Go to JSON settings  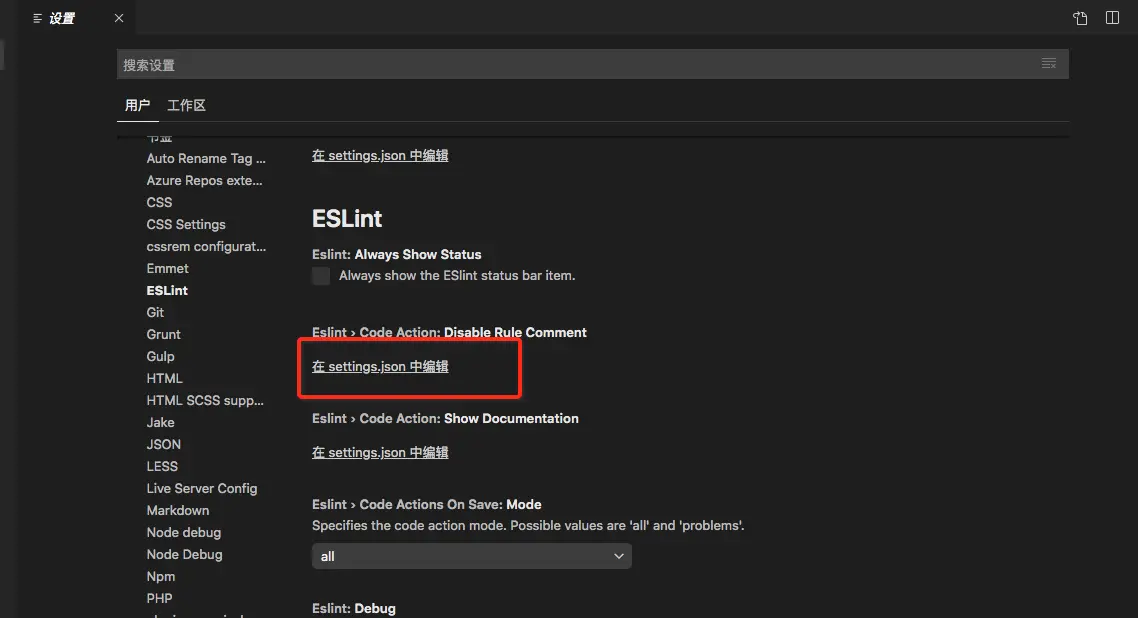pyautogui.click(x=164, y=444)
